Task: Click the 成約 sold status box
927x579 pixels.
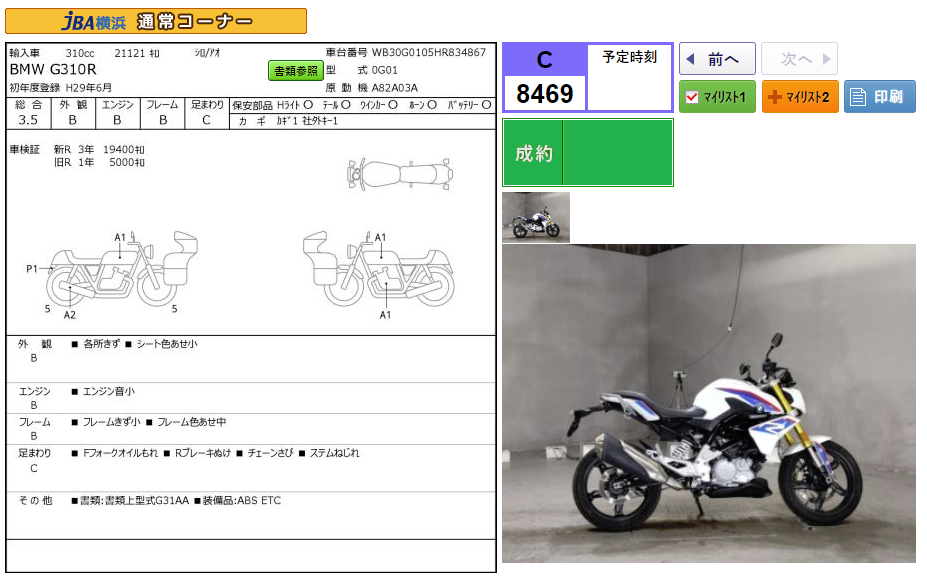Action: point(588,153)
